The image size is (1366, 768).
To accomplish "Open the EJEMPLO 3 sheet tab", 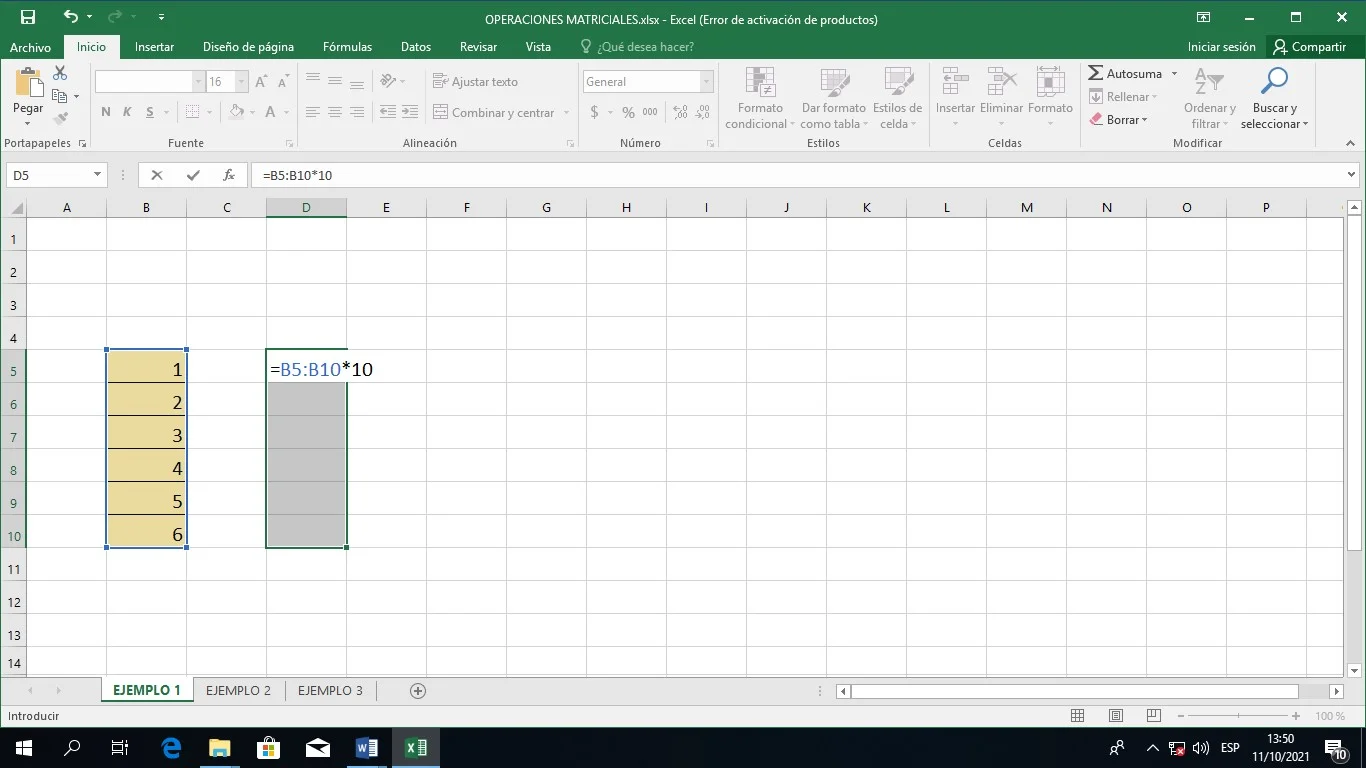I will tap(330, 691).
